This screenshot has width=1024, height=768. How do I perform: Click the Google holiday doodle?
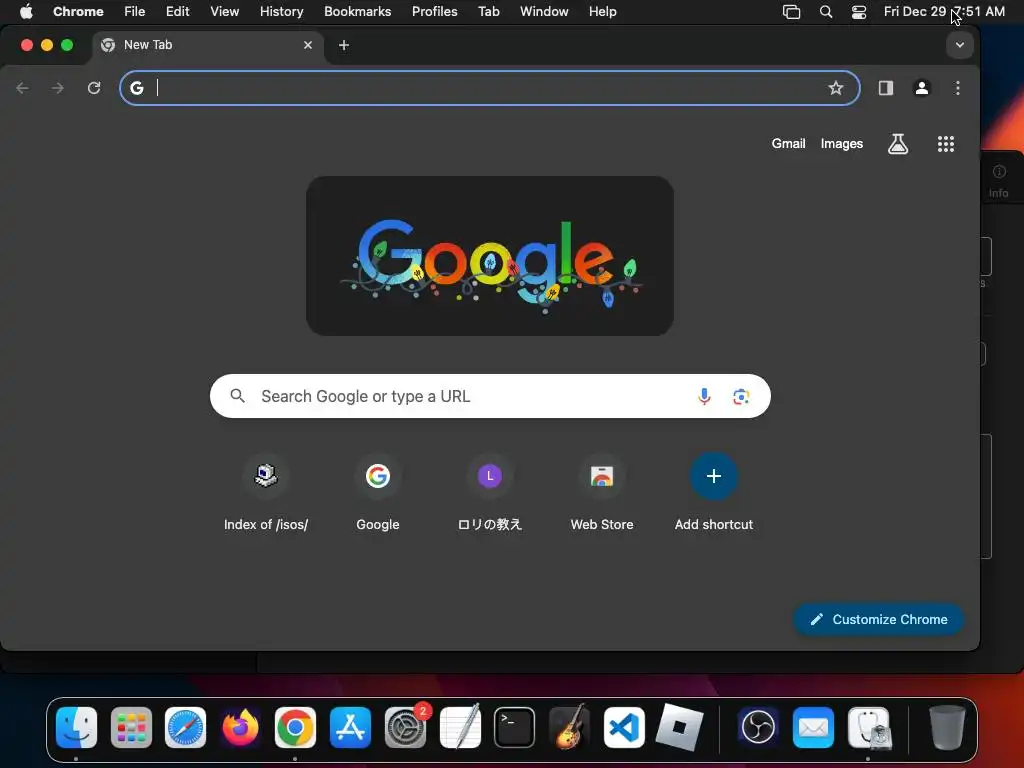click(490, 256)
